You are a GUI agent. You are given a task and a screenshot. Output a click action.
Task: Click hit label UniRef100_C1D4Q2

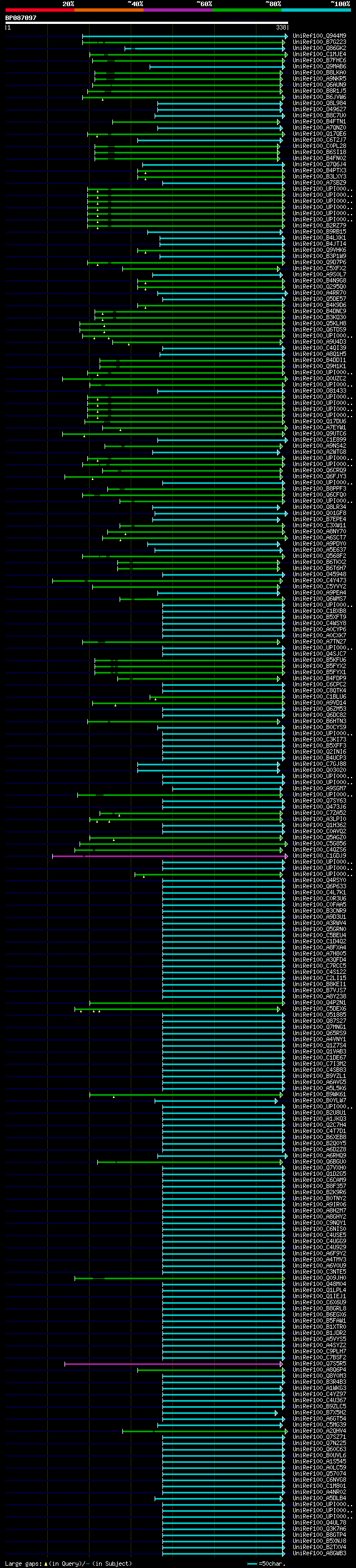pyautogui.click(x=319, y=941)
